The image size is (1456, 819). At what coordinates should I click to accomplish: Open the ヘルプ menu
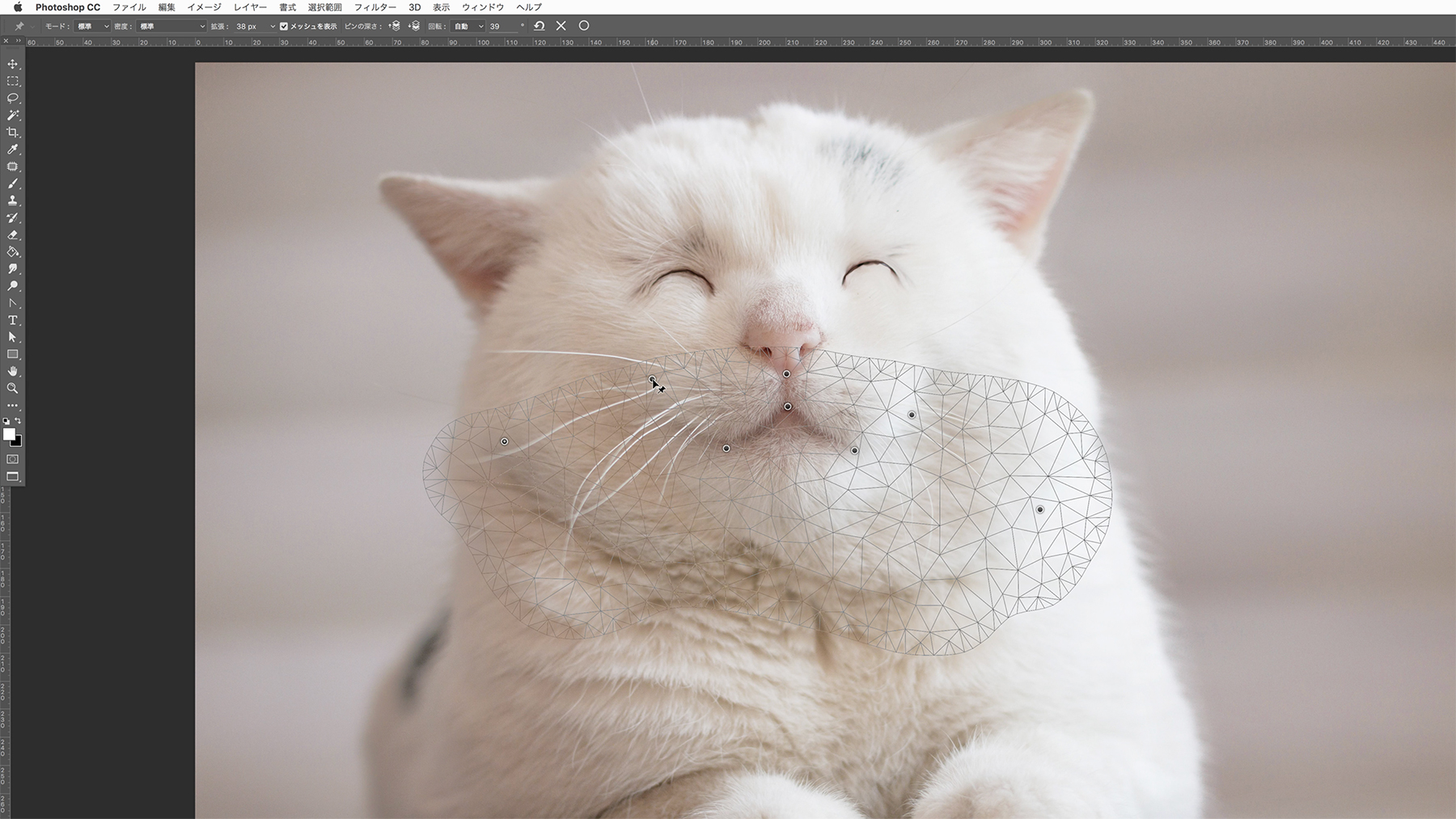(x=529, y=7)
